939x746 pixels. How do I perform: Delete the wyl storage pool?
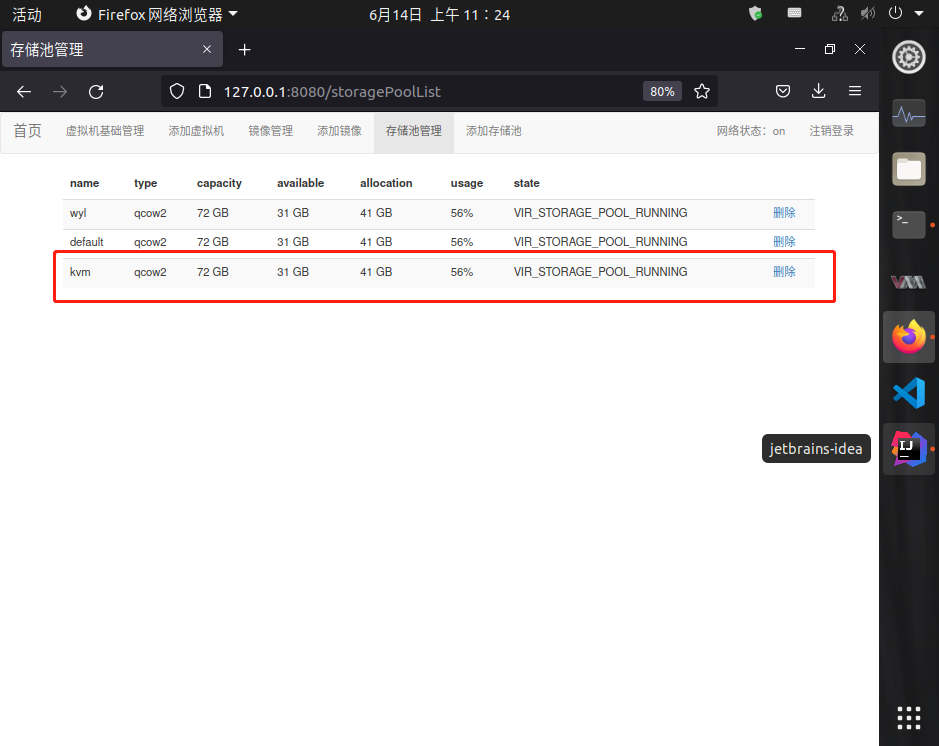click(784, 213)
